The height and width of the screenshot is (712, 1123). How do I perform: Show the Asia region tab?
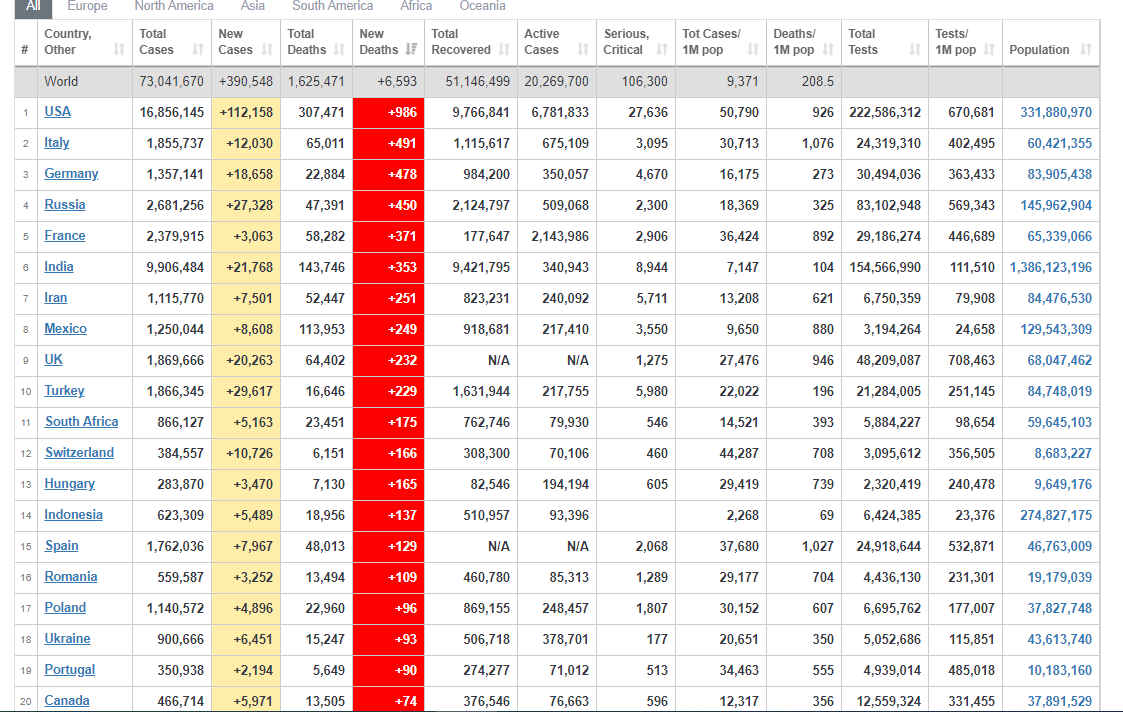[x=253, y=6]
